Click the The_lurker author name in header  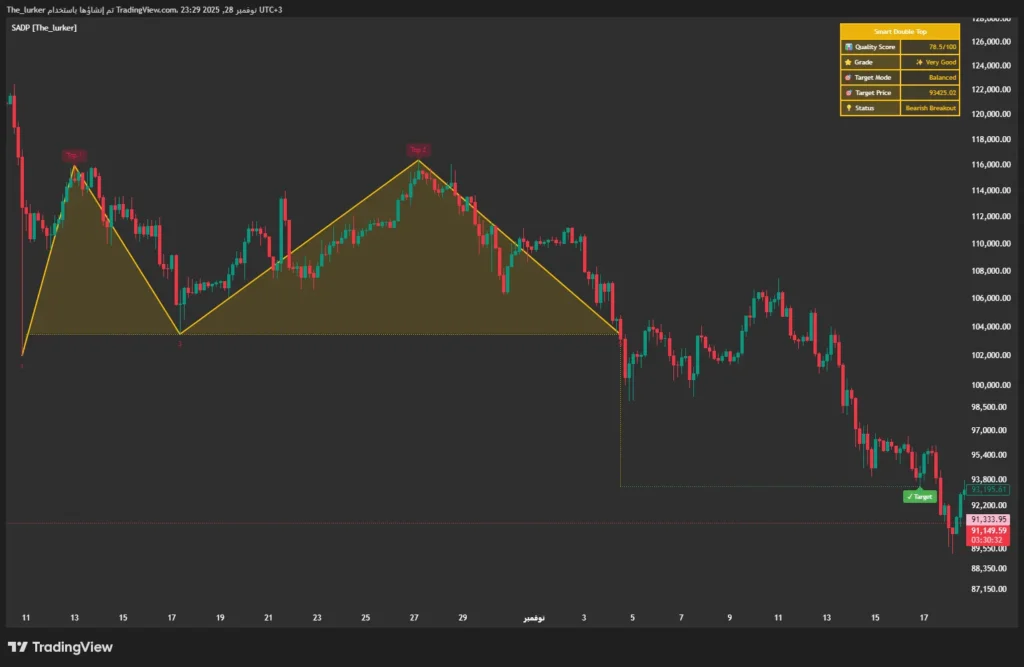tap(25, 10)
